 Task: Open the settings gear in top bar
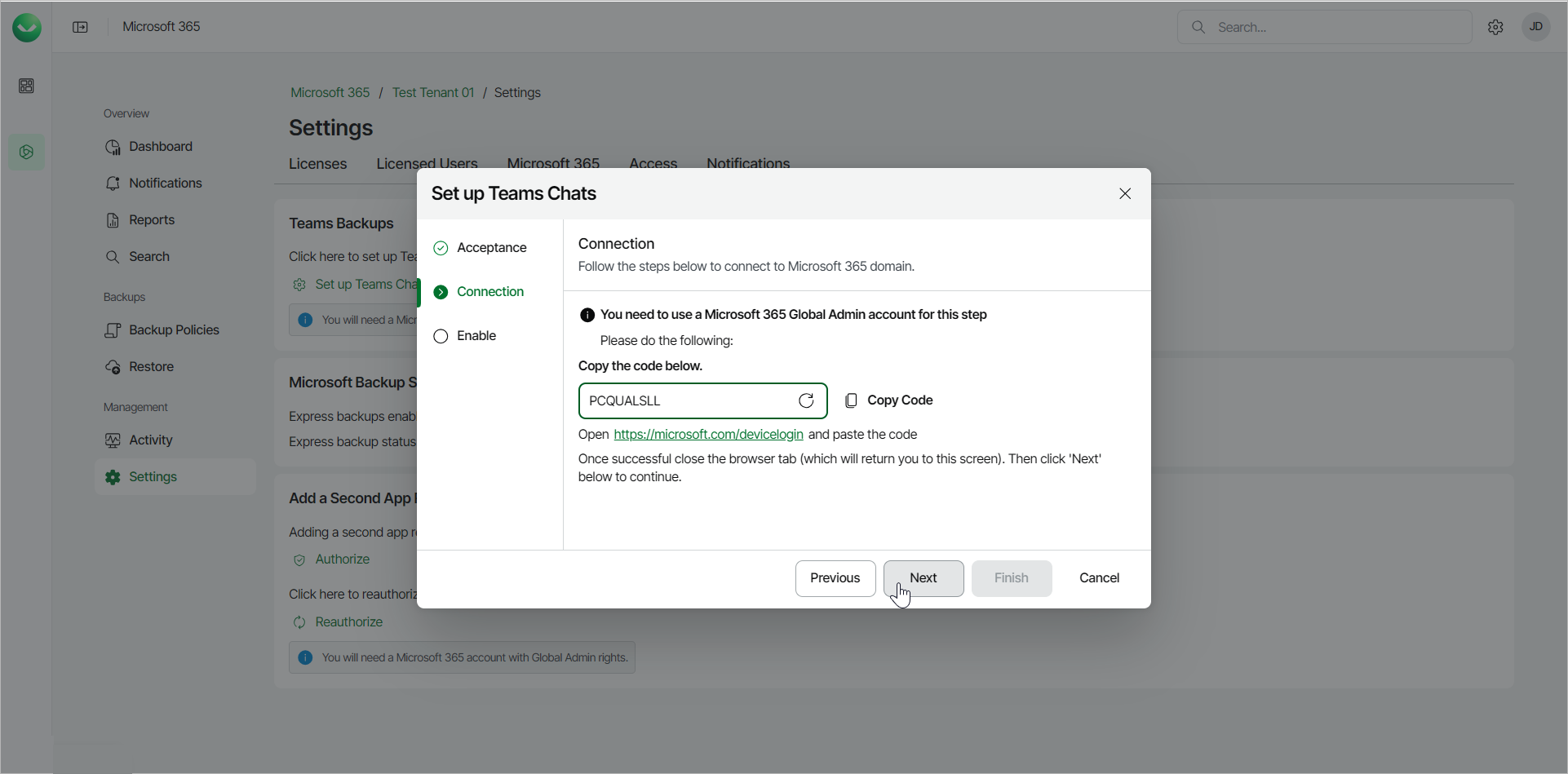click(x=1495, y=27)
